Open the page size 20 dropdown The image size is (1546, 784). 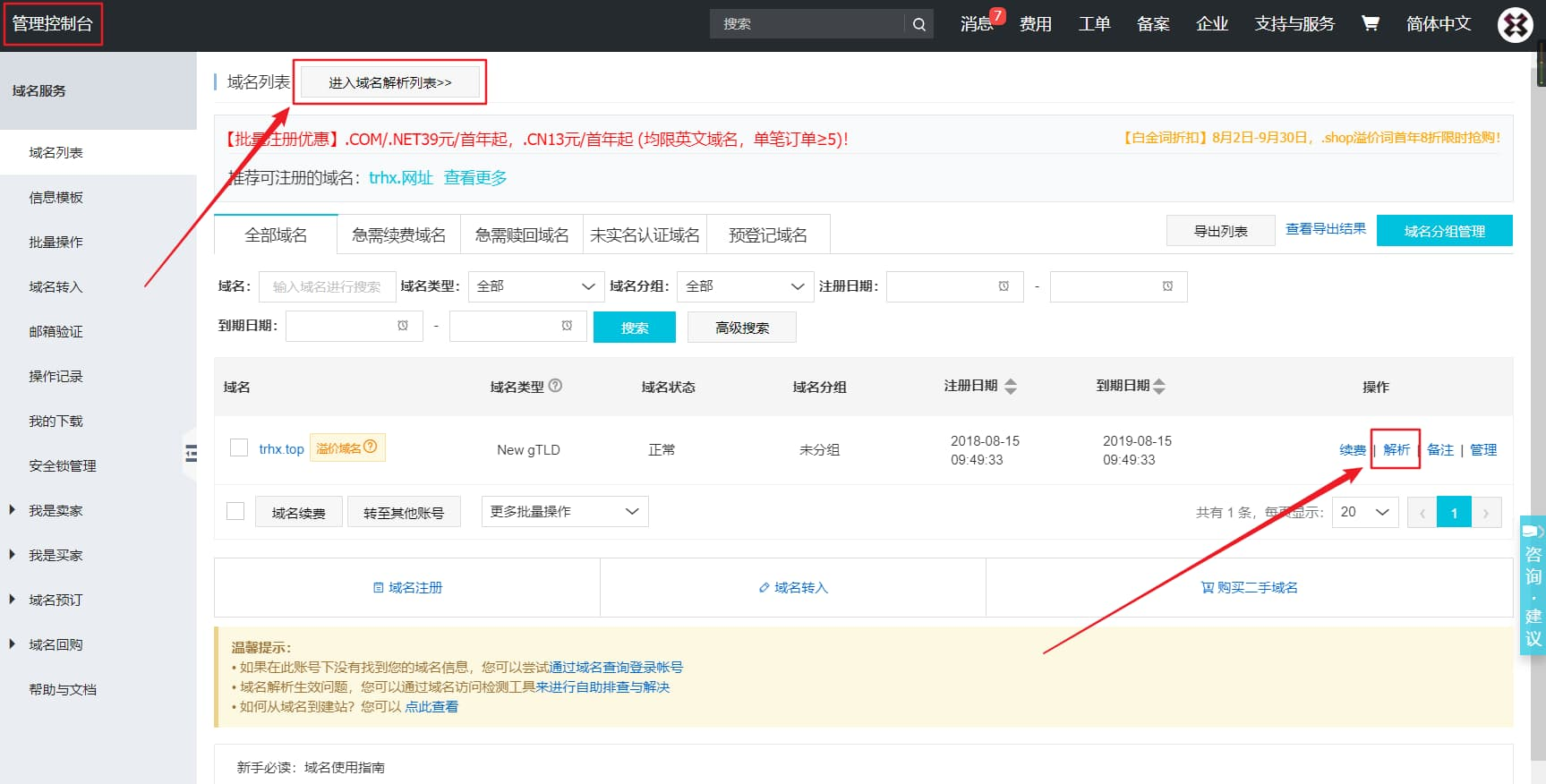click(x=1365, y=512)
